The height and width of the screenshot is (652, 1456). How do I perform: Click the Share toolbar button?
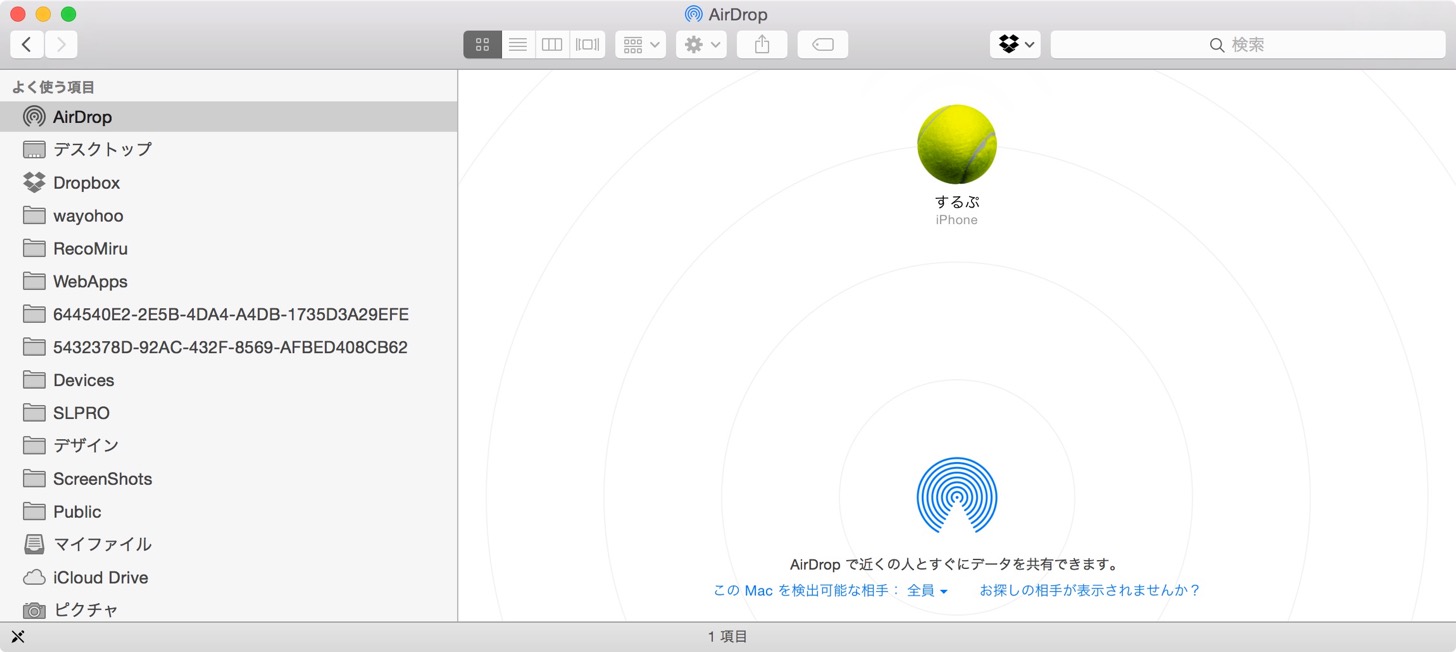click(762, 44)
